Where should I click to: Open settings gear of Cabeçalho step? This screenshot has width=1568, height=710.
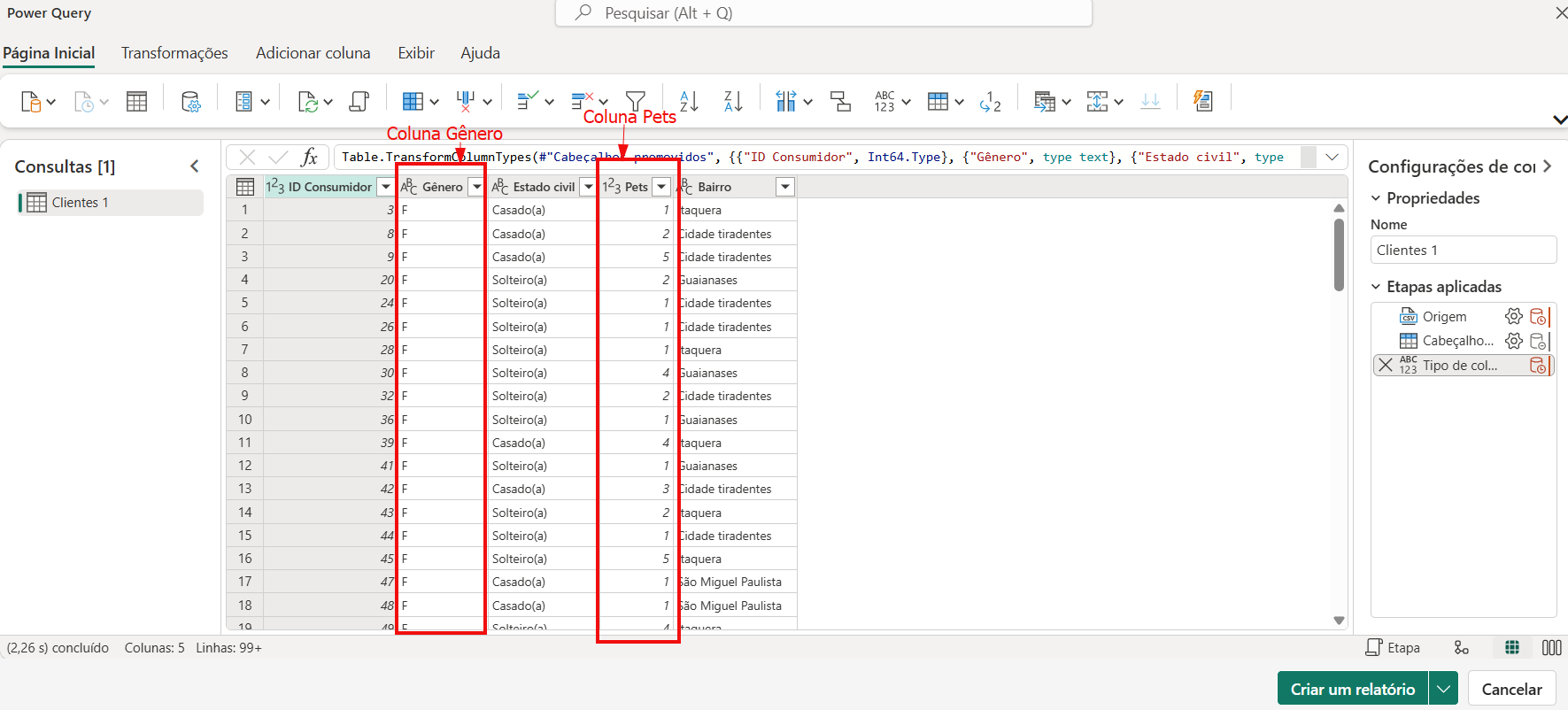coord(1514,341)
